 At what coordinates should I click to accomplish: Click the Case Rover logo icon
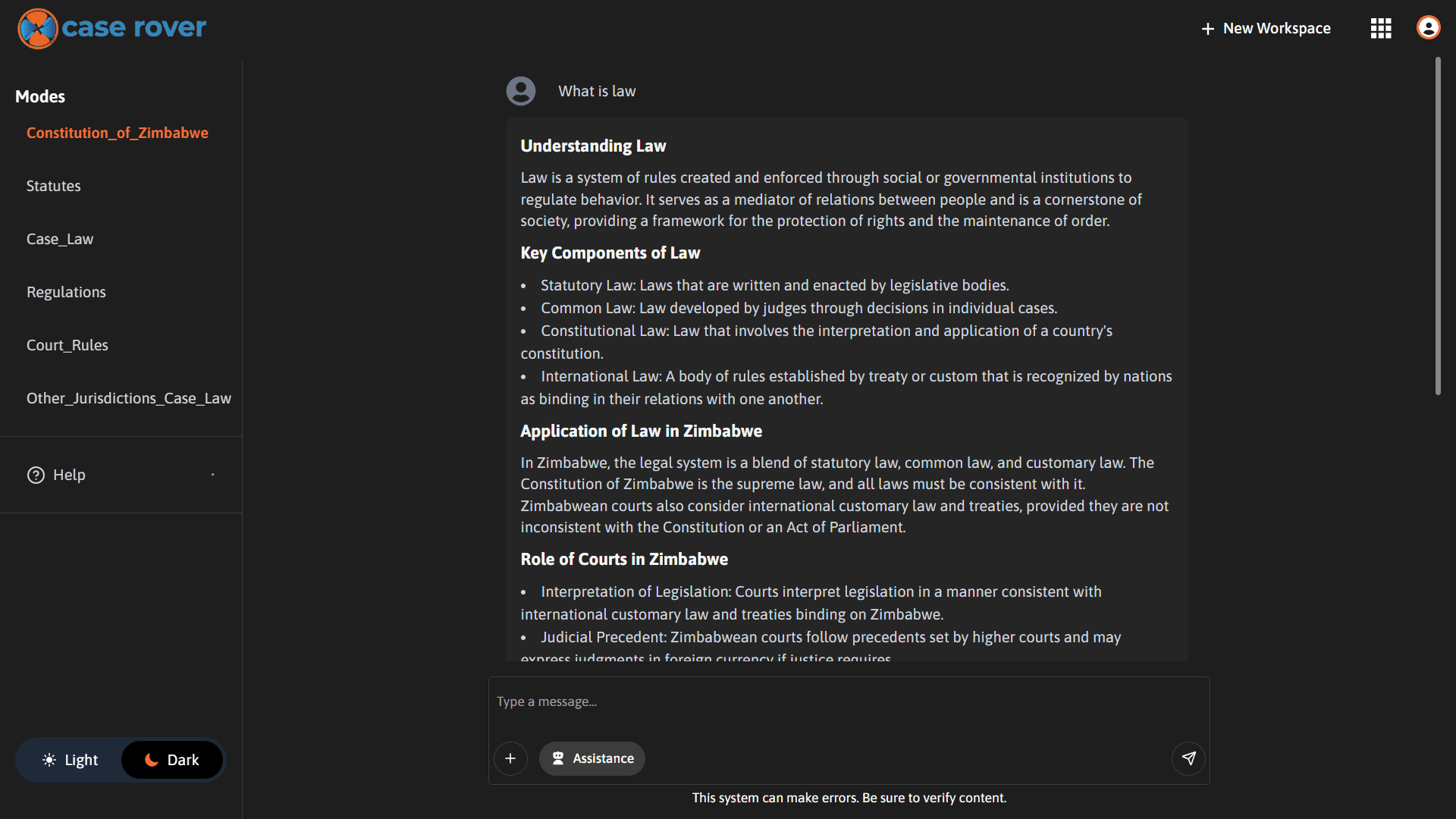point(38,29)
